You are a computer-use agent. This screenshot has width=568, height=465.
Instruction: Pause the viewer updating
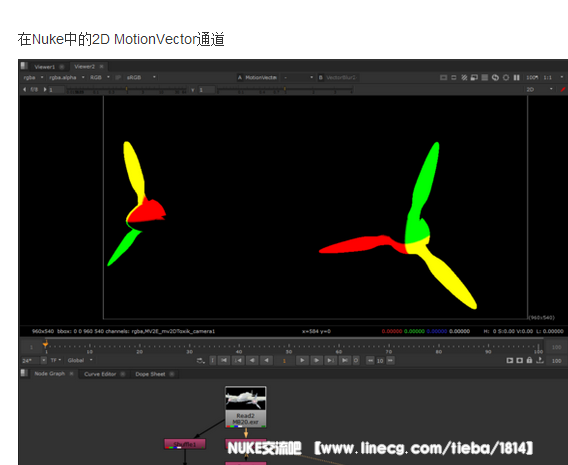[x=517, y=78]
